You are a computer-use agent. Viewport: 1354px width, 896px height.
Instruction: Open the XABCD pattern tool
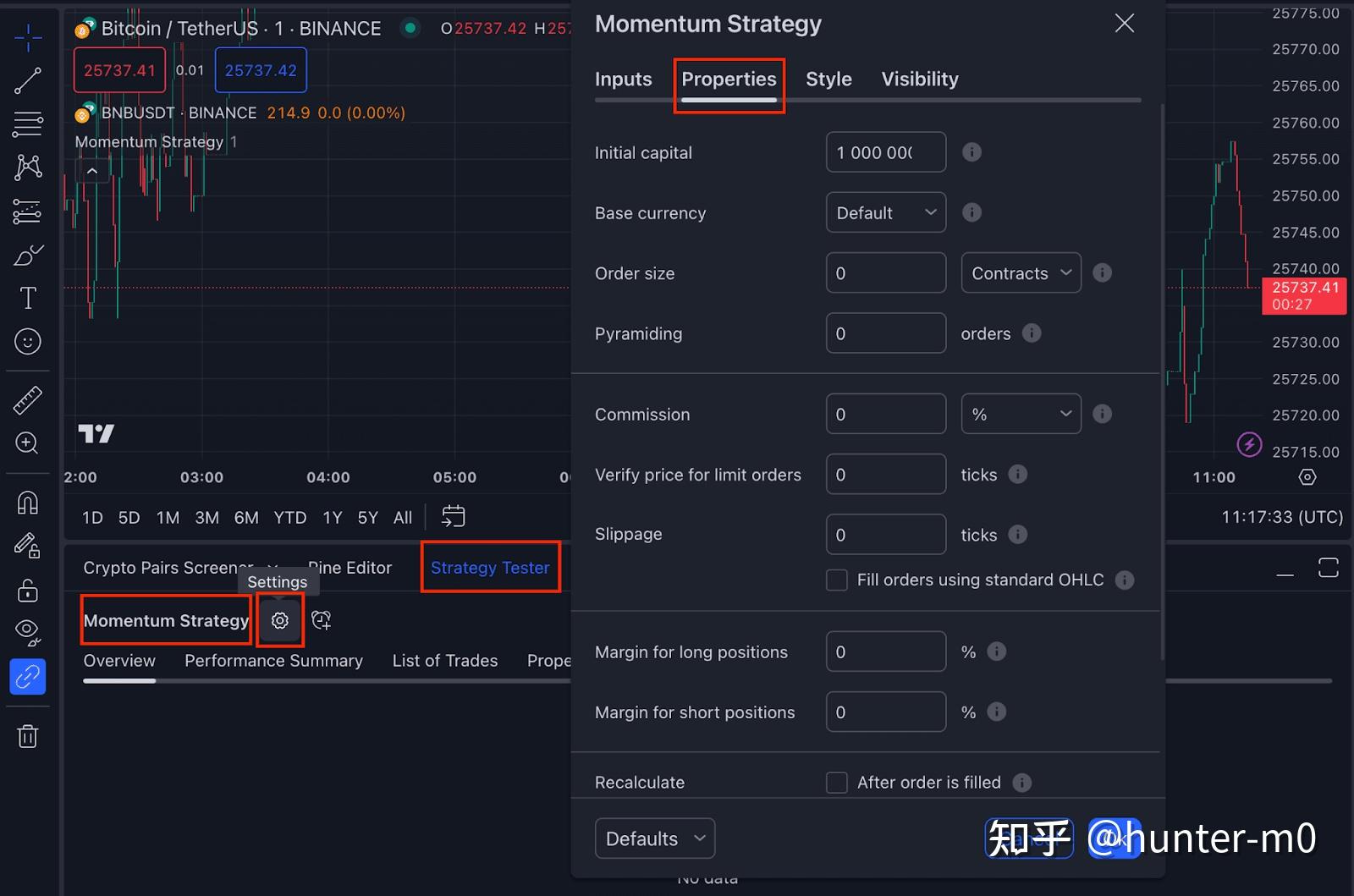(x=27, y=167)
